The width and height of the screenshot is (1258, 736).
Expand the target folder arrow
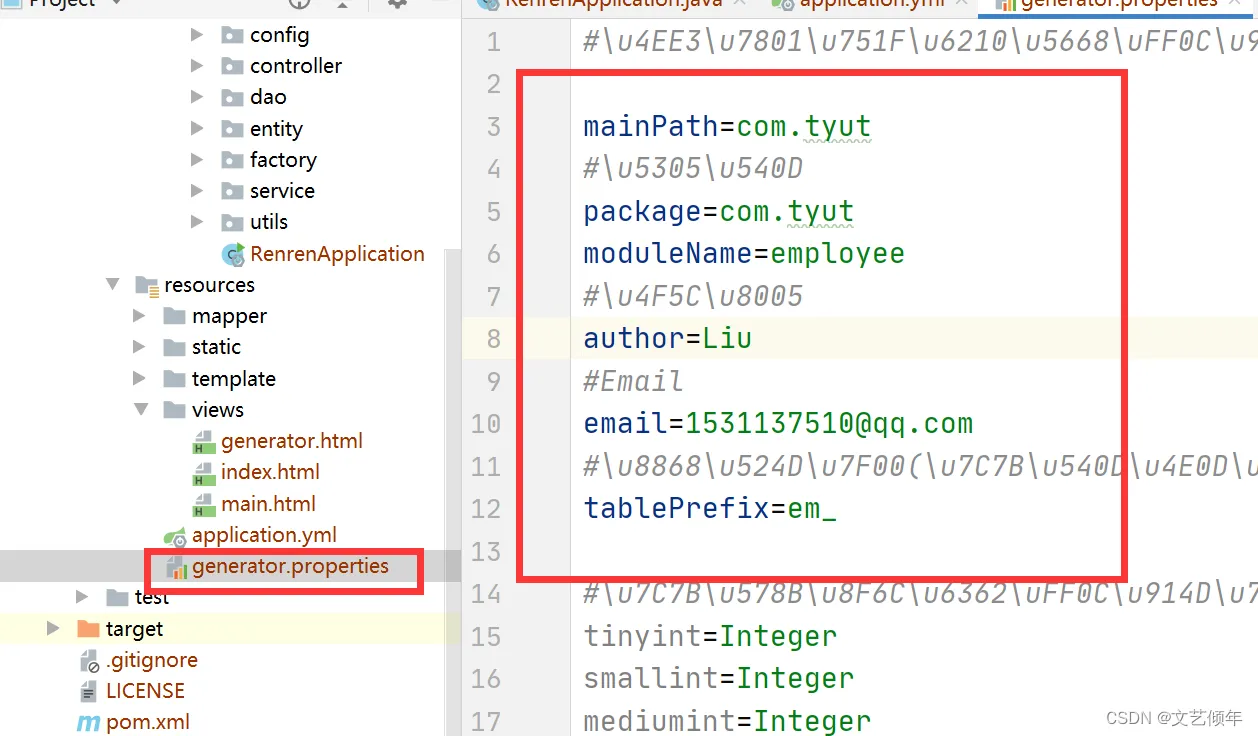[54, 629]
